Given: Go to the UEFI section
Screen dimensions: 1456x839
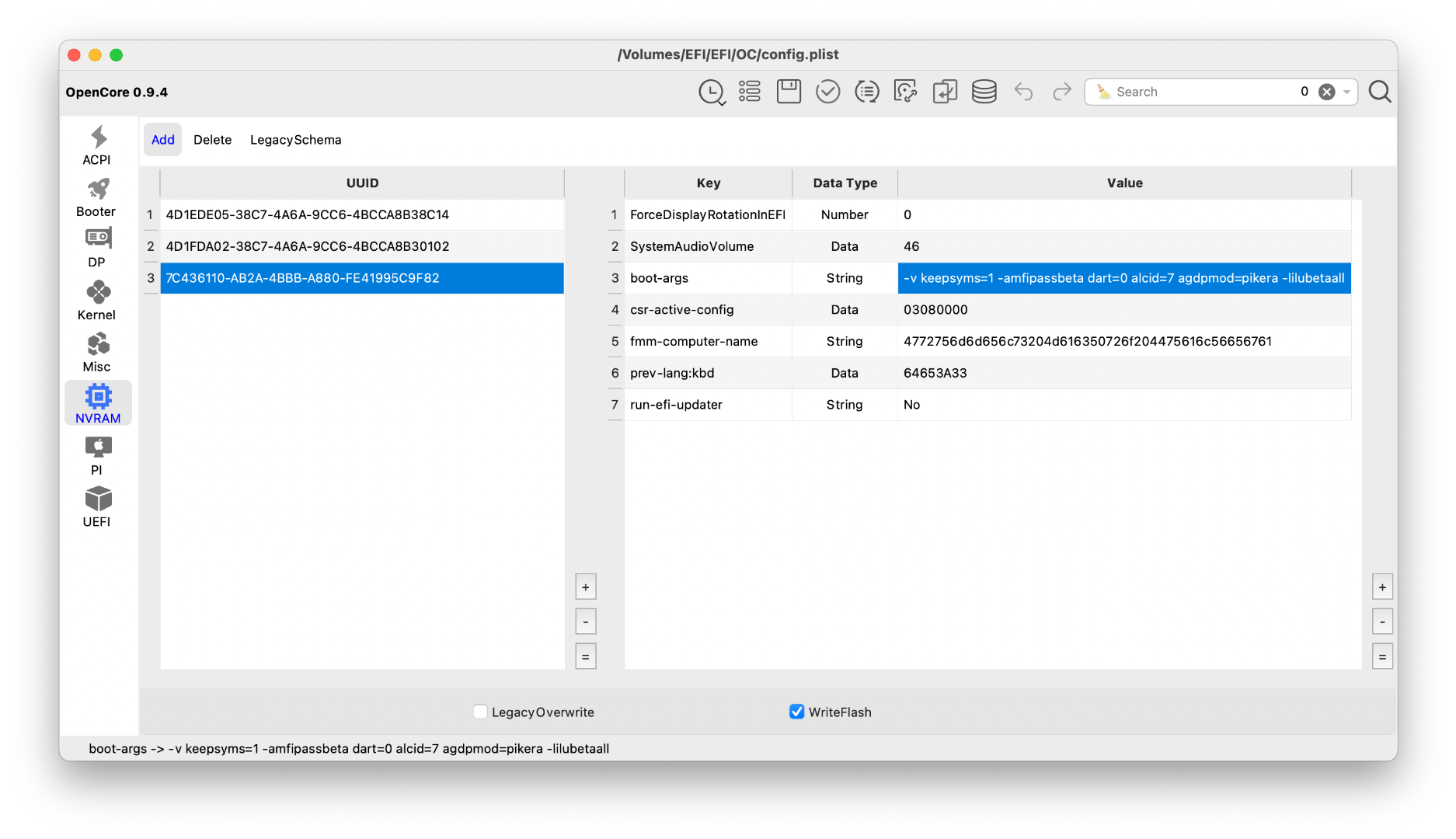Looking at the screenshot, I should (x=97, y=508).
